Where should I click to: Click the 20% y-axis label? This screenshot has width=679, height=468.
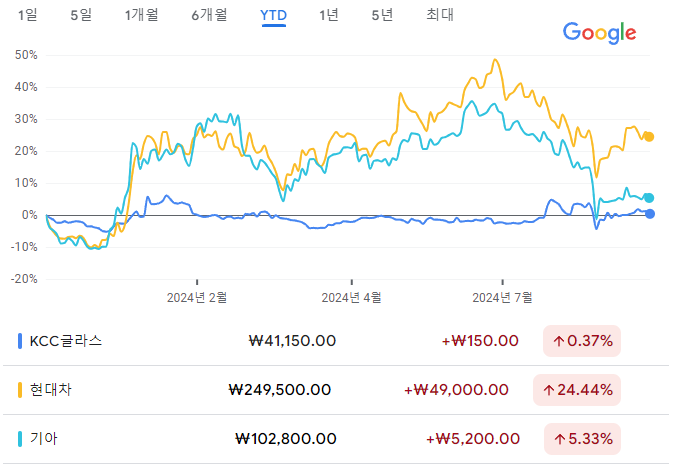[26, 151]
